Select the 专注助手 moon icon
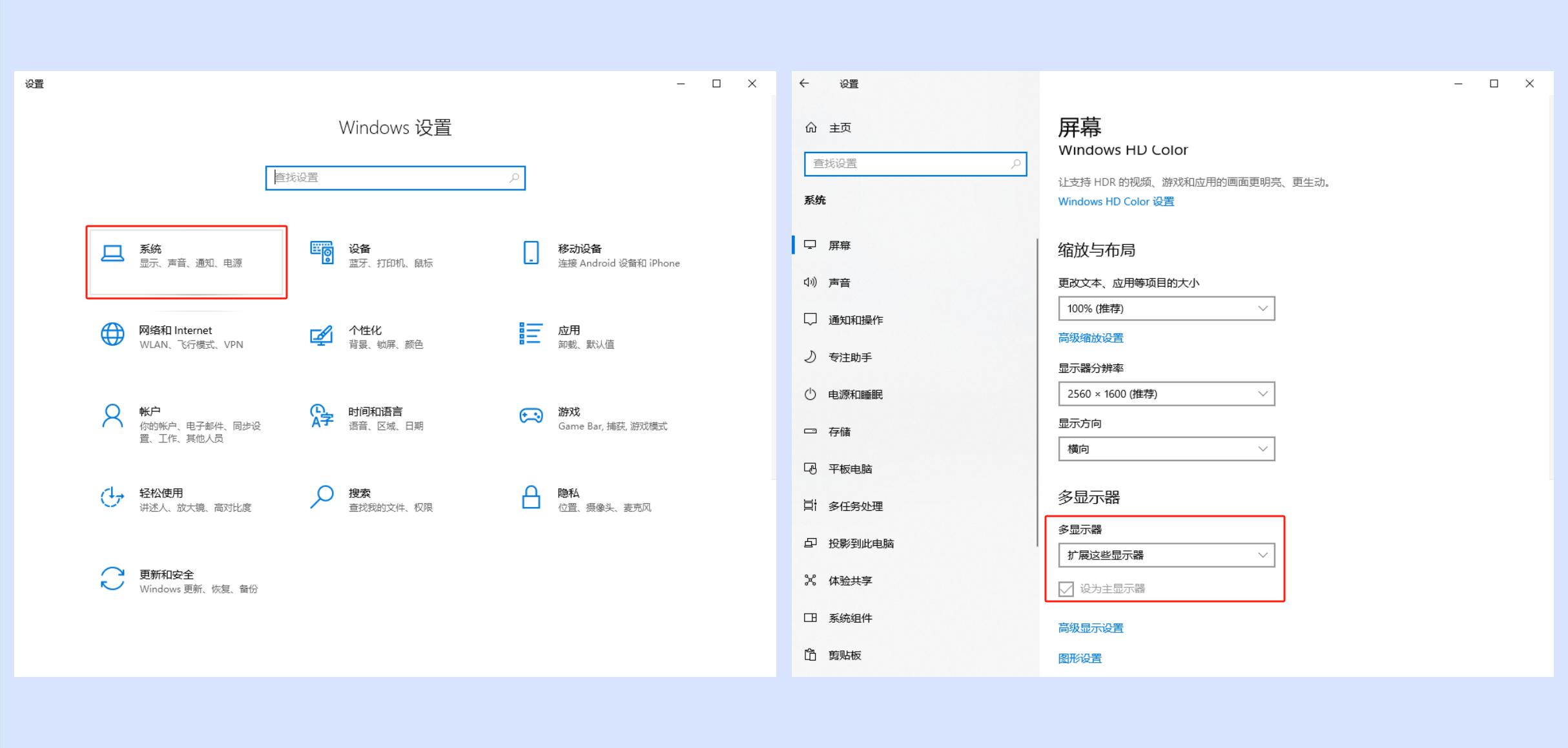Viewport: 1568px width, 748px height. point(810,357)
